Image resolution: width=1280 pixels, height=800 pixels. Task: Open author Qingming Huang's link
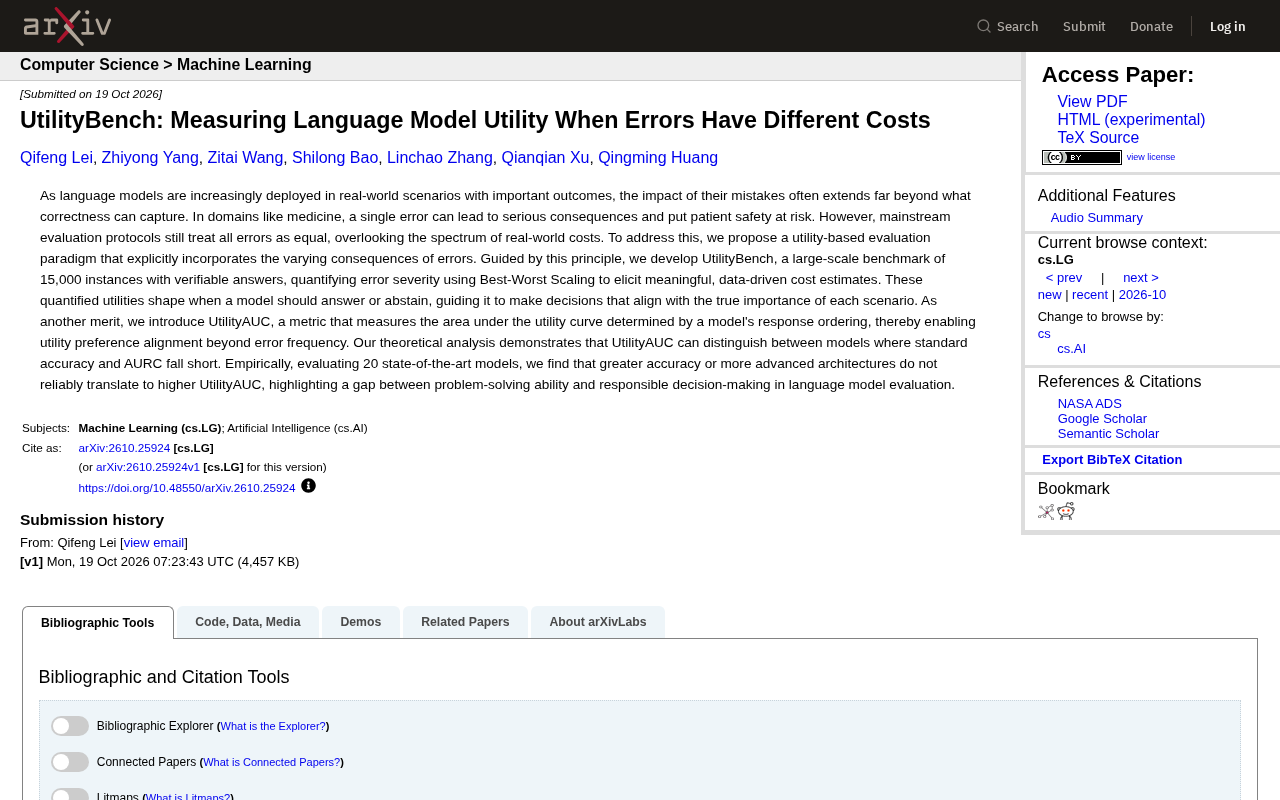(658, 158)
